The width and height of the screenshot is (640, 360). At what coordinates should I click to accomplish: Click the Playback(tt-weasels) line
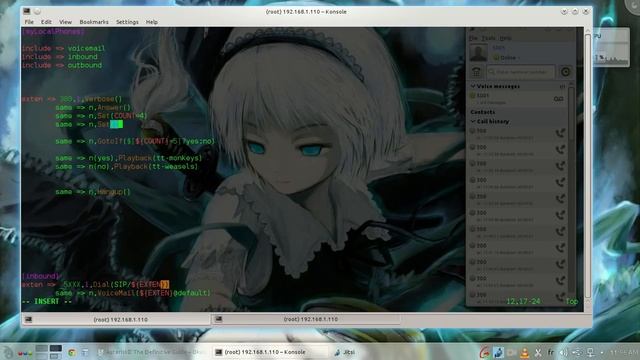[127, 167]
